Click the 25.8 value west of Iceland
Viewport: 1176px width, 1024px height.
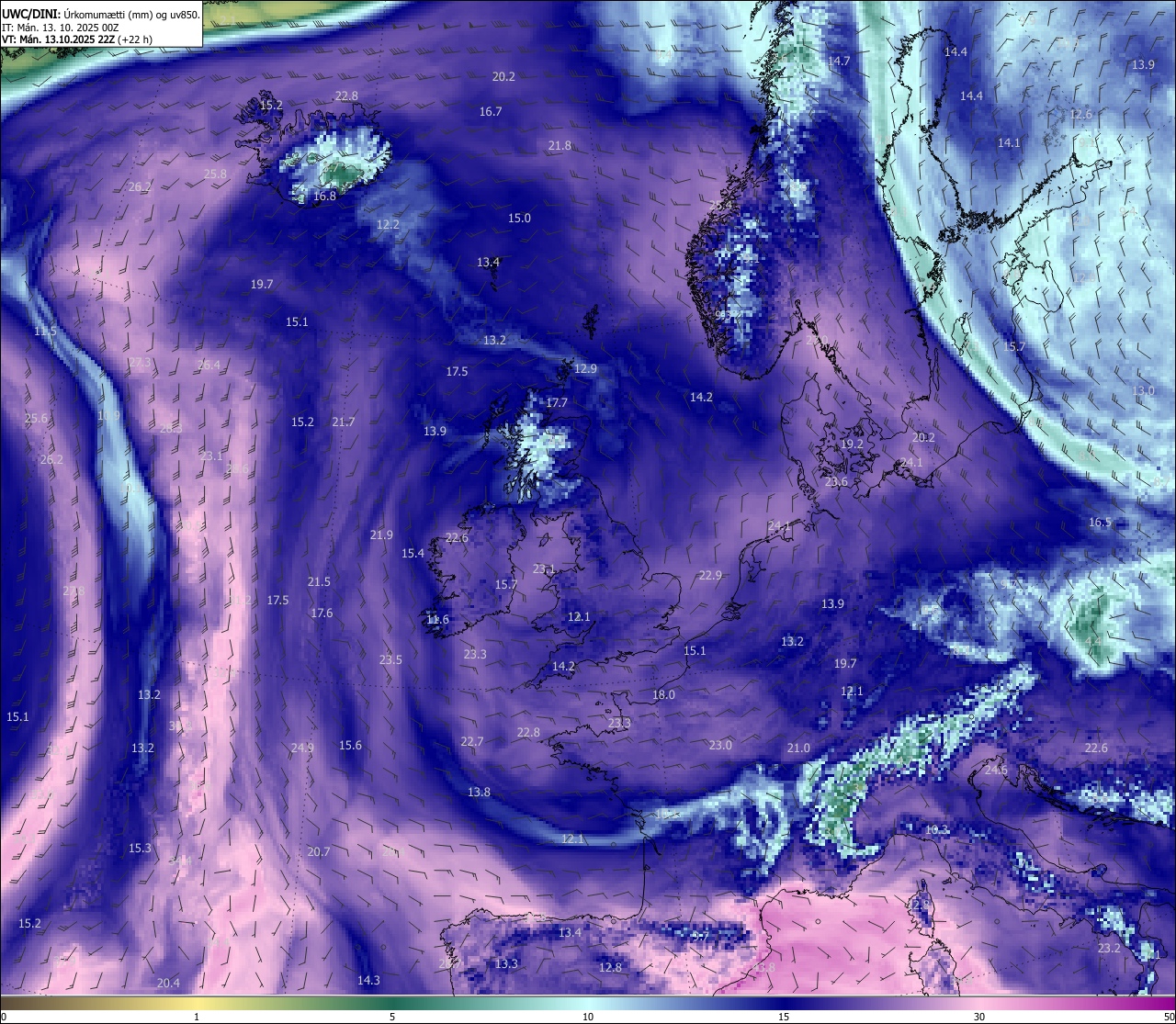215,174
